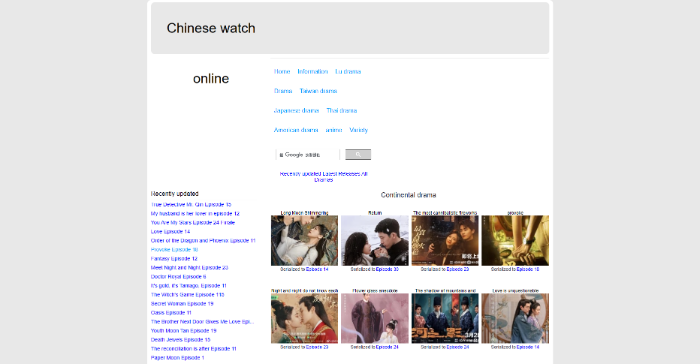The image size is (700, 364).
Task: Open the Paper Moon Episode 1 link
Action: 178,358
